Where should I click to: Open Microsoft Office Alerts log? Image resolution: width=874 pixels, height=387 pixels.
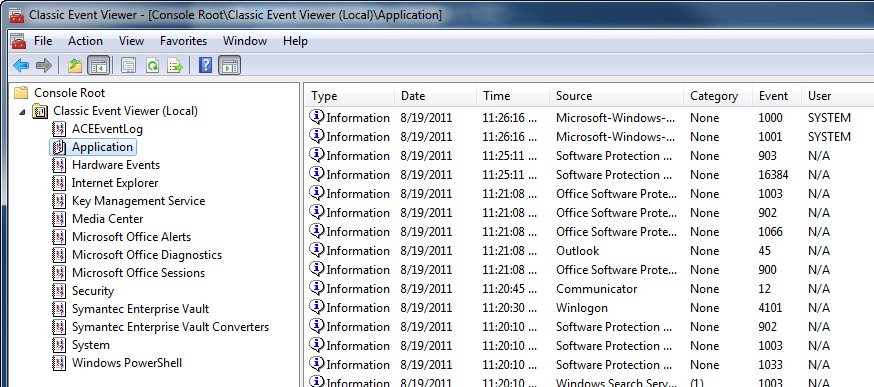click(131, 237)
